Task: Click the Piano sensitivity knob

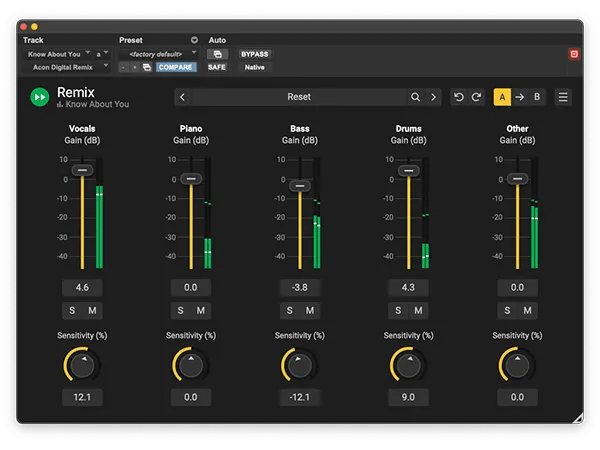Action: coord(191,365)
